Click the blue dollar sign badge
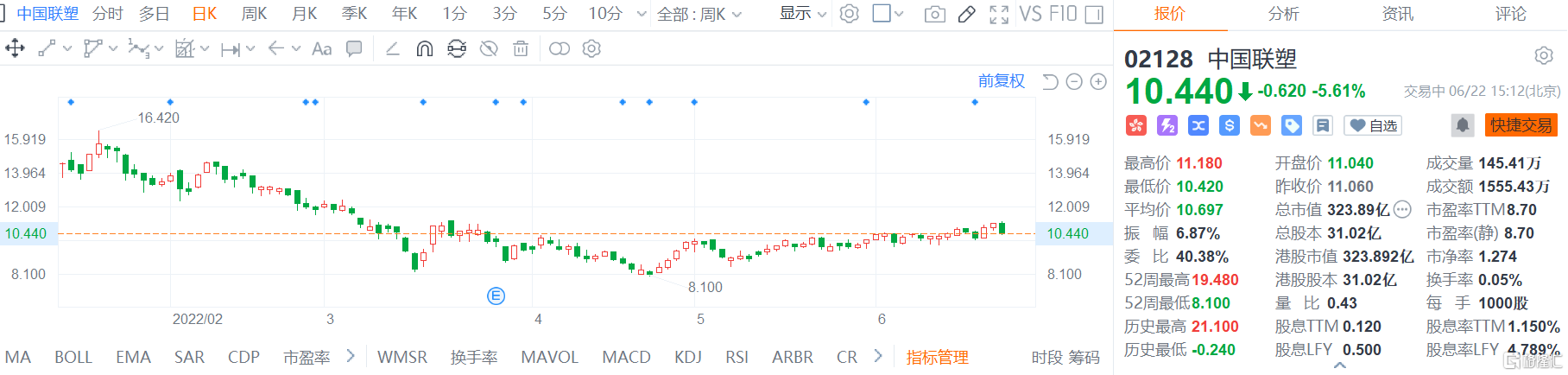Viewport: 1568px width, 375px height. tap(1230, 125)
